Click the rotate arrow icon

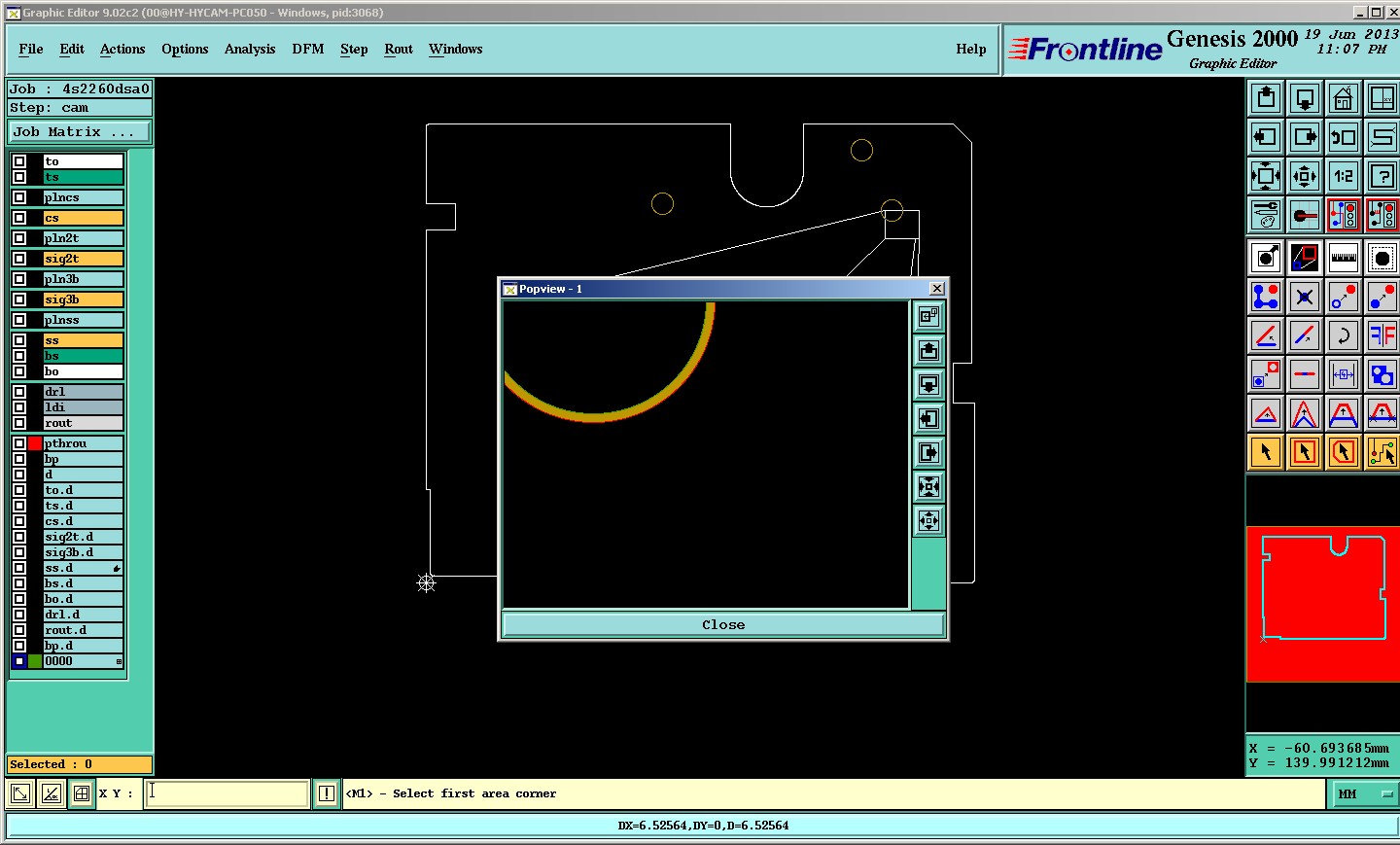1343,335
